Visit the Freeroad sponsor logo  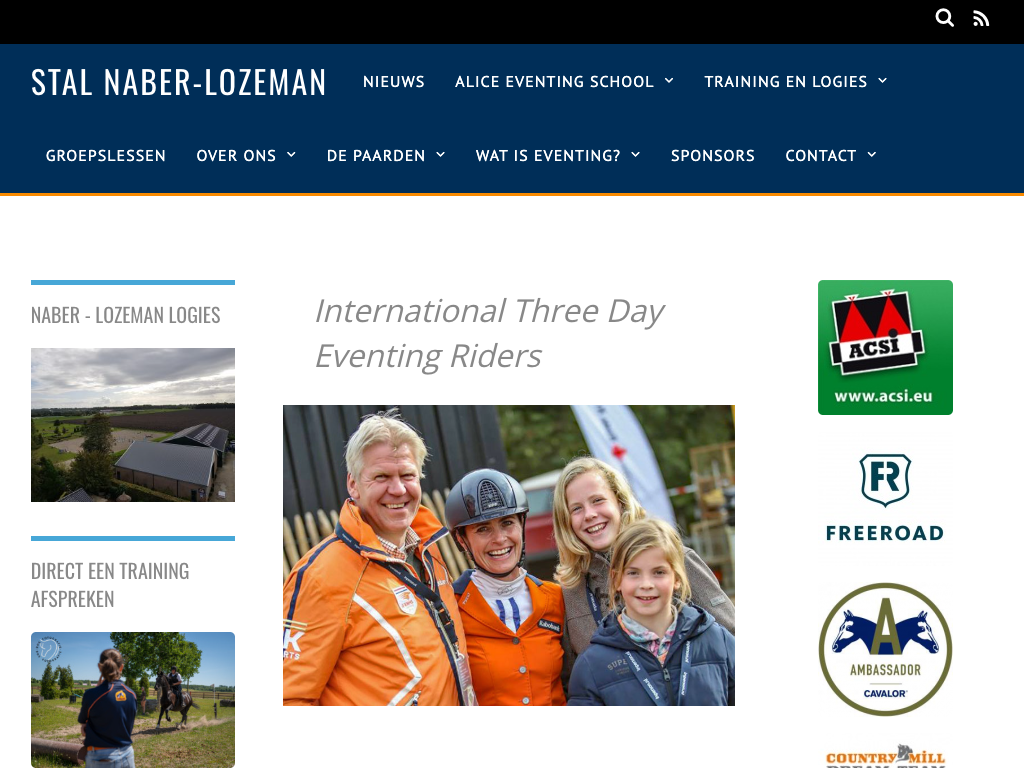885,498
